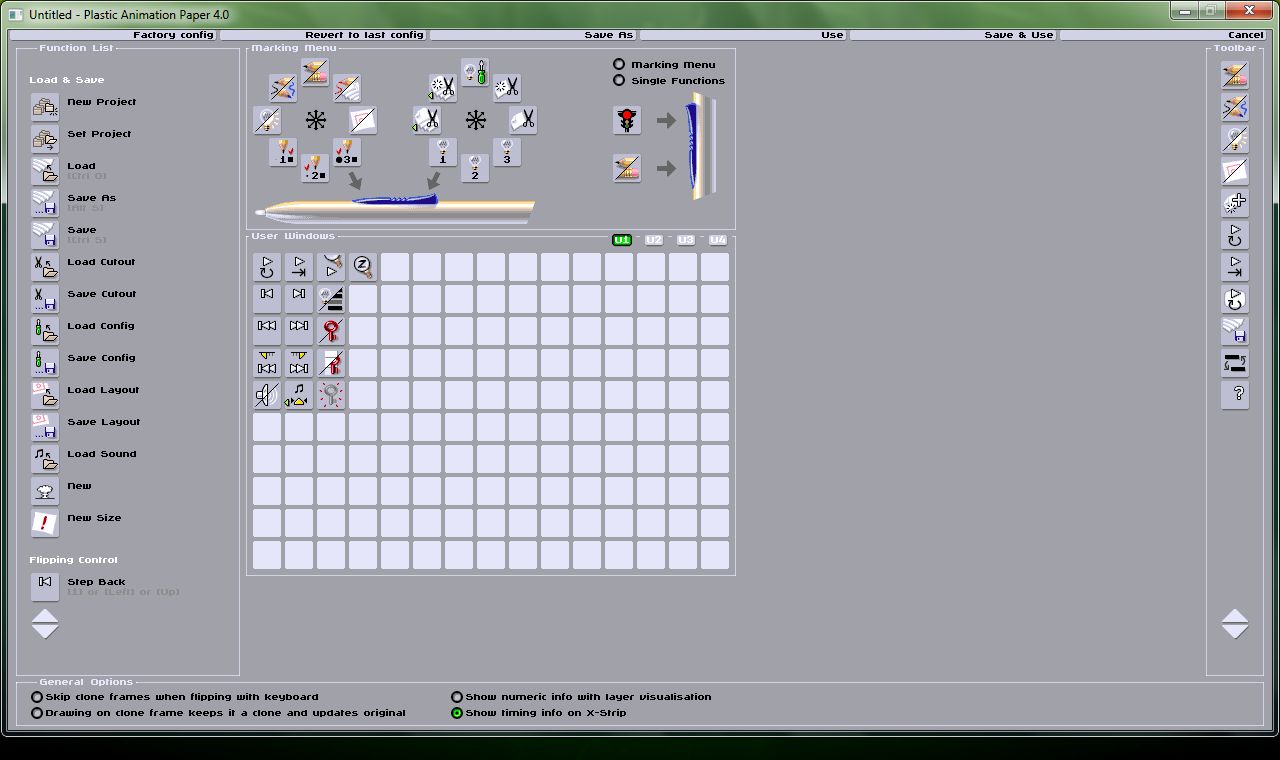The image size is (1280, 760).
Task: Disable Show timing info on X-Strip
Action: click(x=457, y=713)
